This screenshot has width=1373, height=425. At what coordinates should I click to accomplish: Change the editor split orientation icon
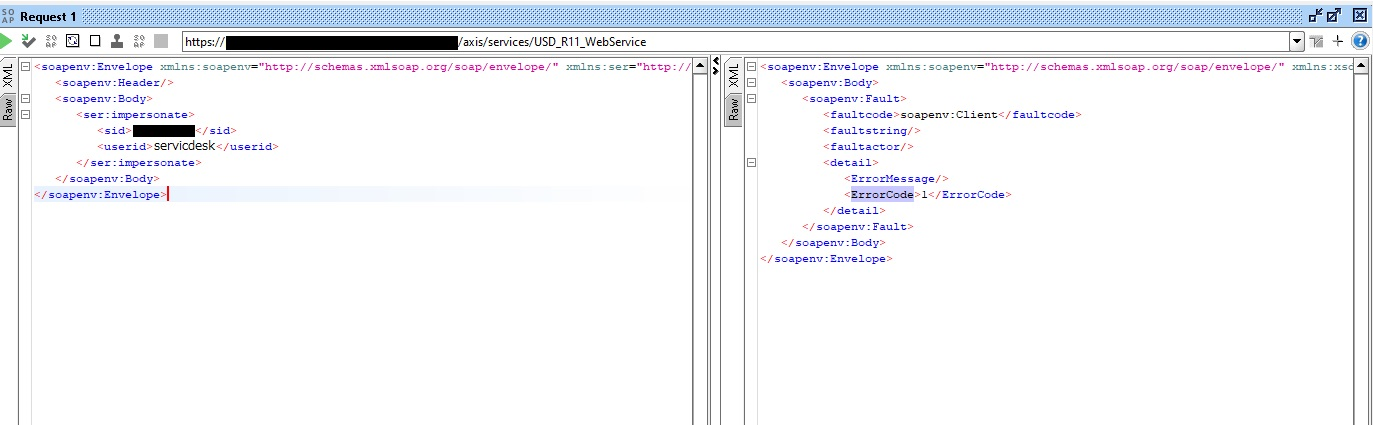coord(1315,41)
